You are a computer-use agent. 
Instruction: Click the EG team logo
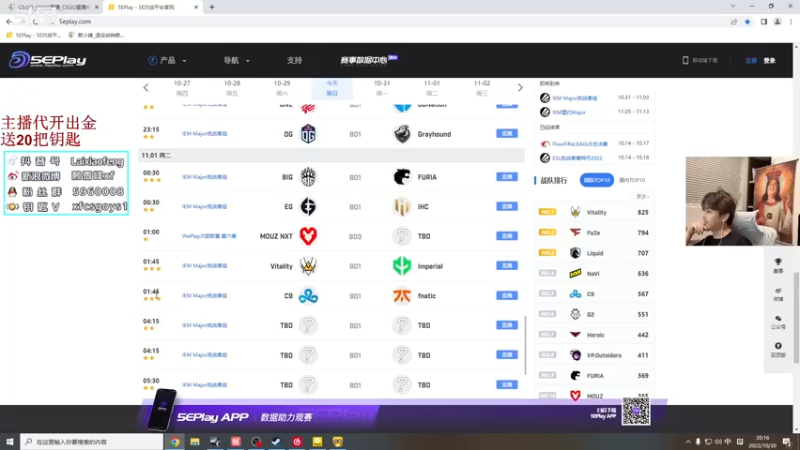308,207
